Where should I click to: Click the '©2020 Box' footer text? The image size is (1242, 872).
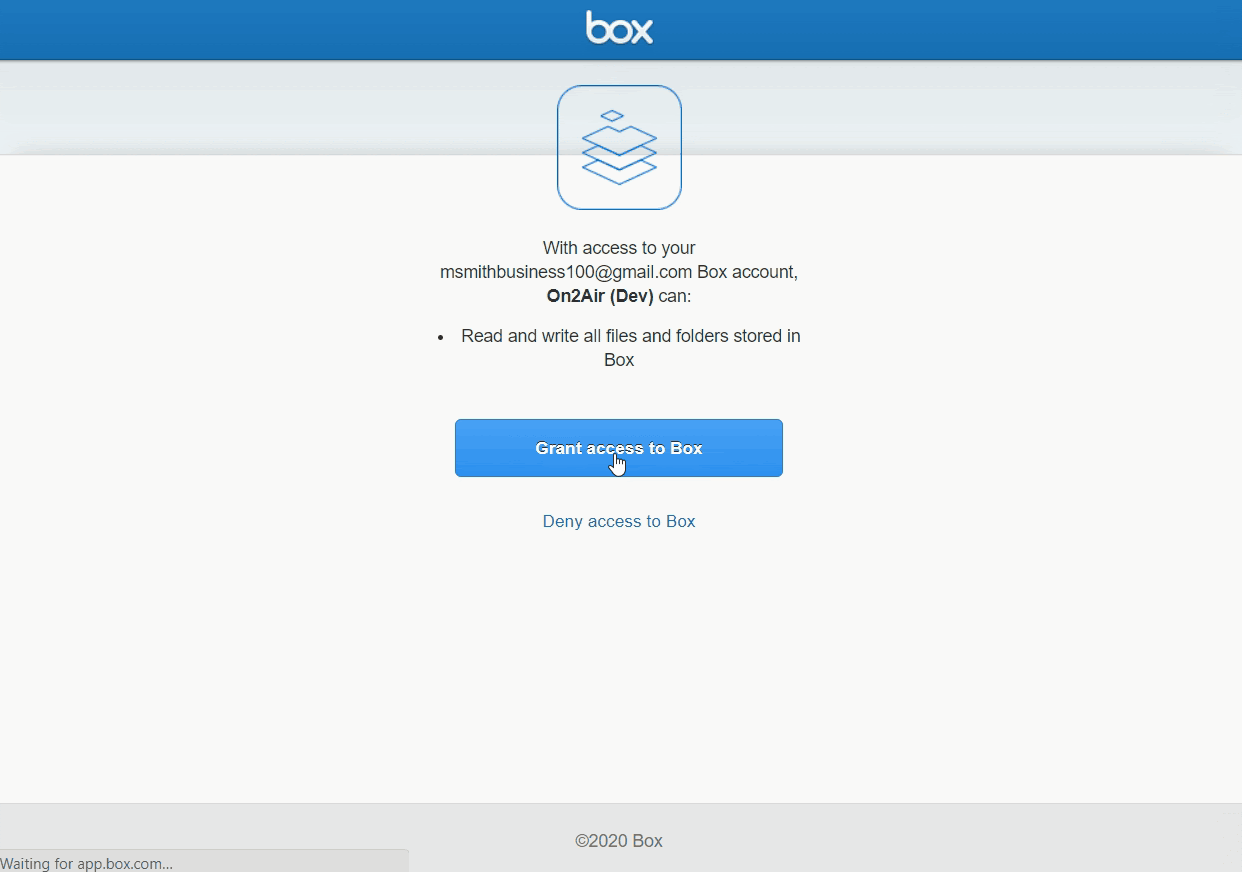618,841
